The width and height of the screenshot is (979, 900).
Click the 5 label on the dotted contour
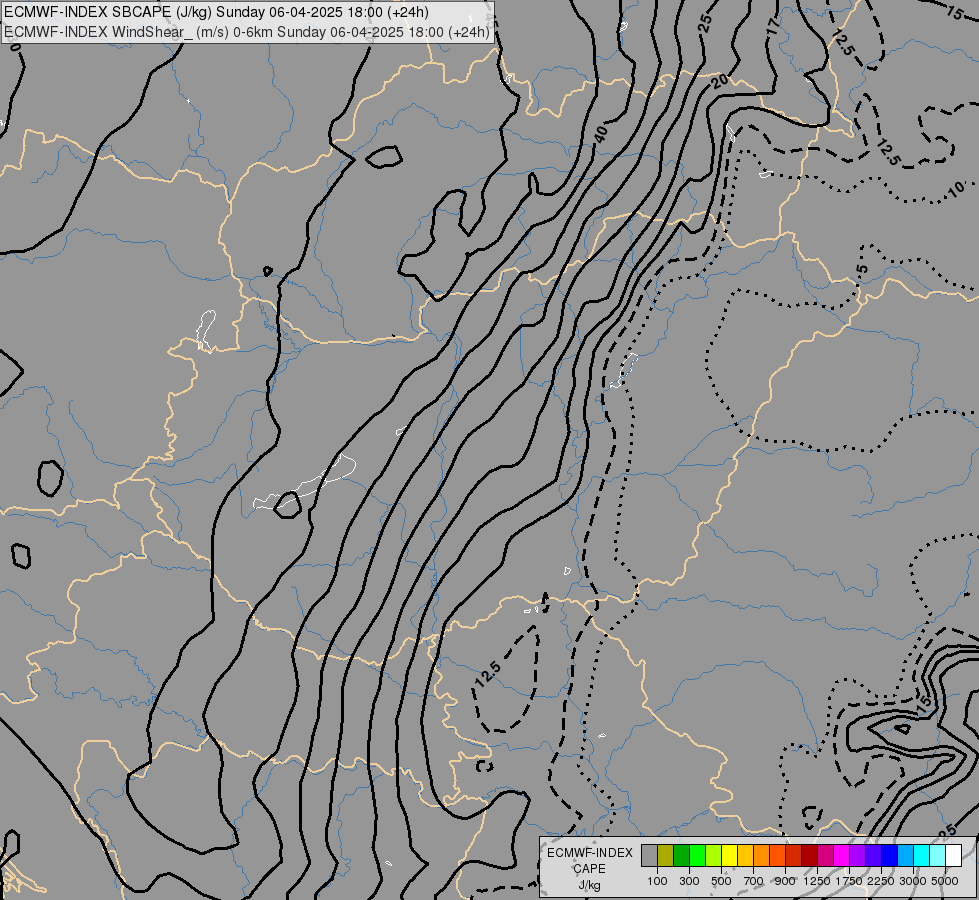click(862, 270)
